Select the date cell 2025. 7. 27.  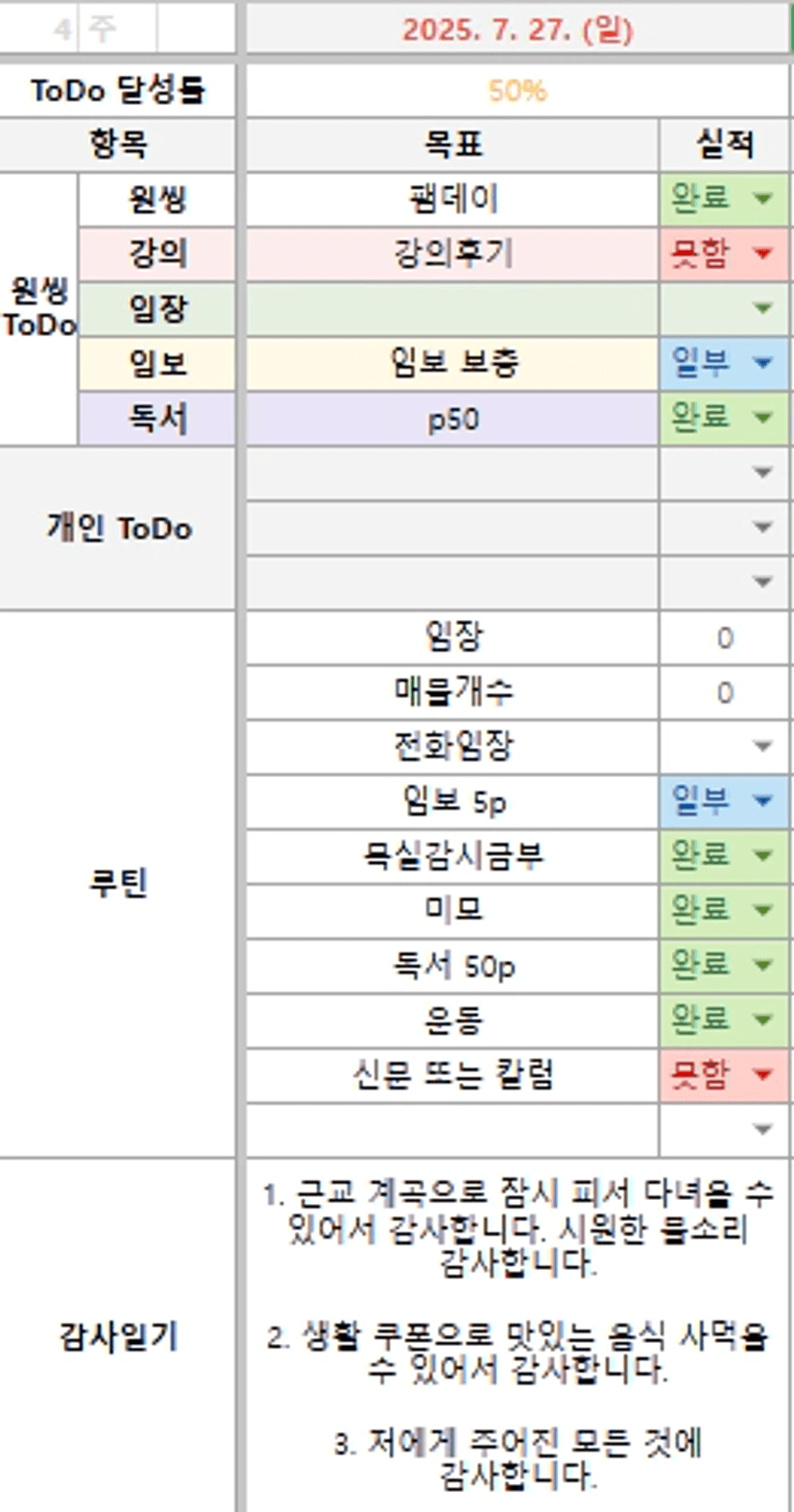coord(517,30)
